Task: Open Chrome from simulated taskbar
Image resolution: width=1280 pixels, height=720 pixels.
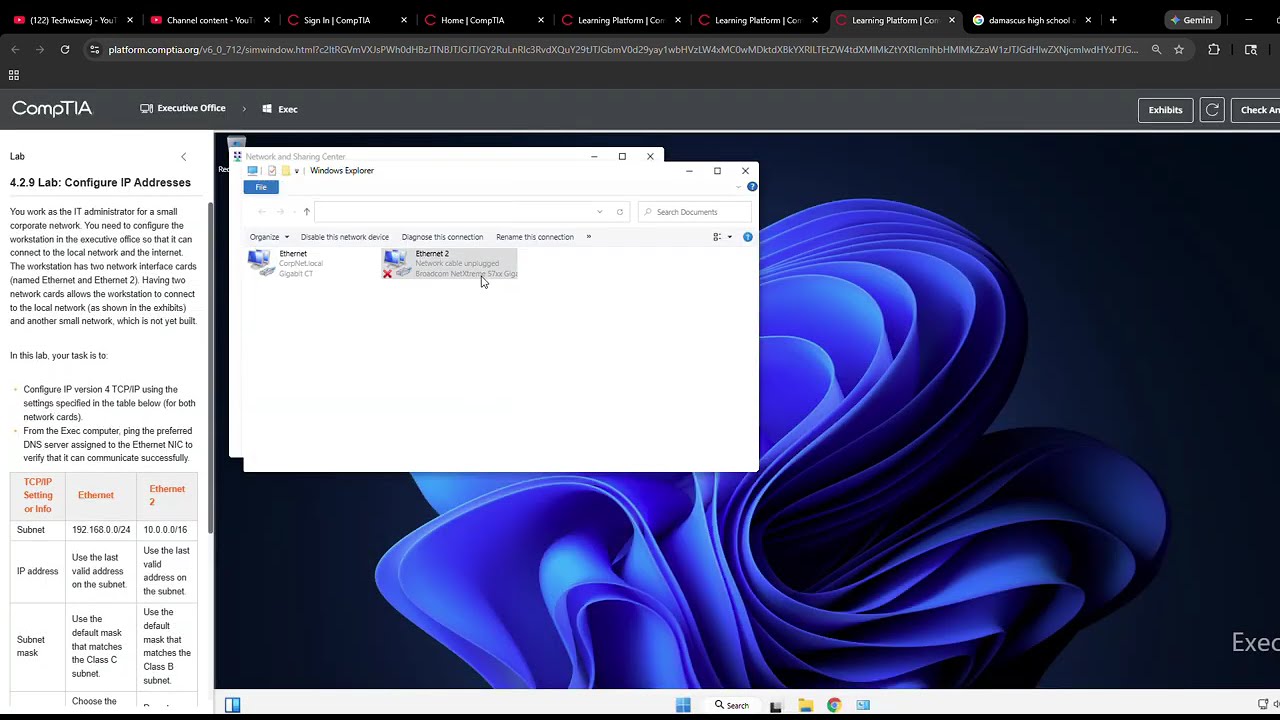Action: [834, 705]
